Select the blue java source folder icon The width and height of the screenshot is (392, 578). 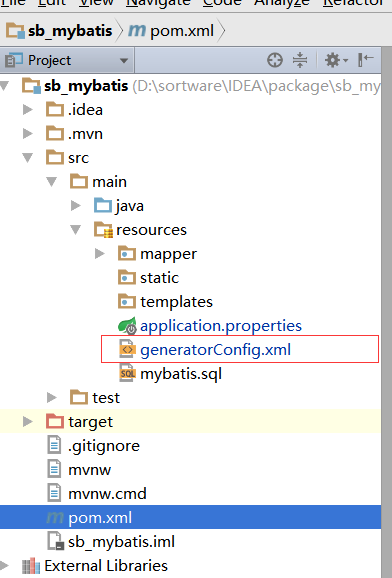coord(103,205)
